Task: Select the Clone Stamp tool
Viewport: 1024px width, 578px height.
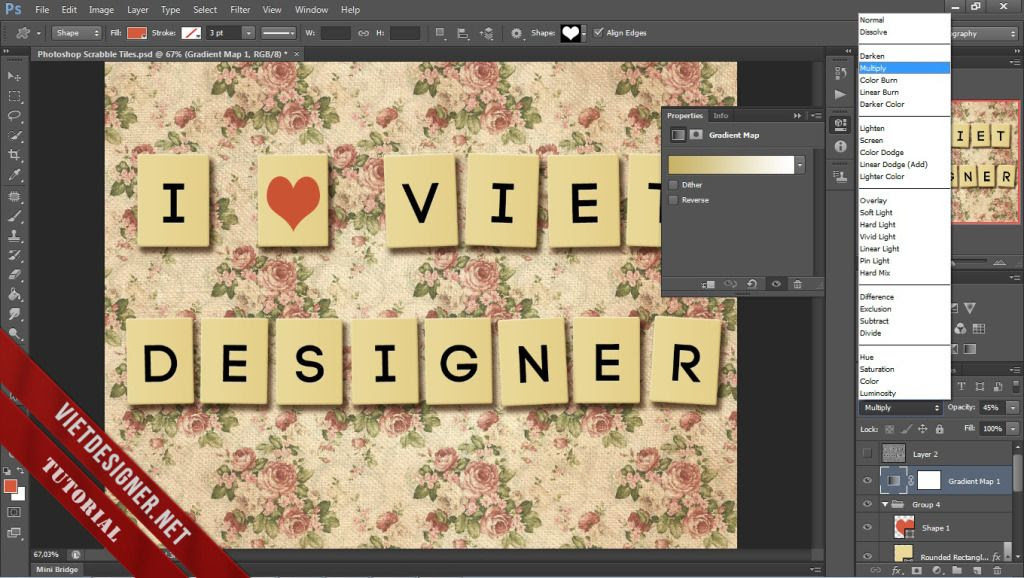Action: point(14,236)
